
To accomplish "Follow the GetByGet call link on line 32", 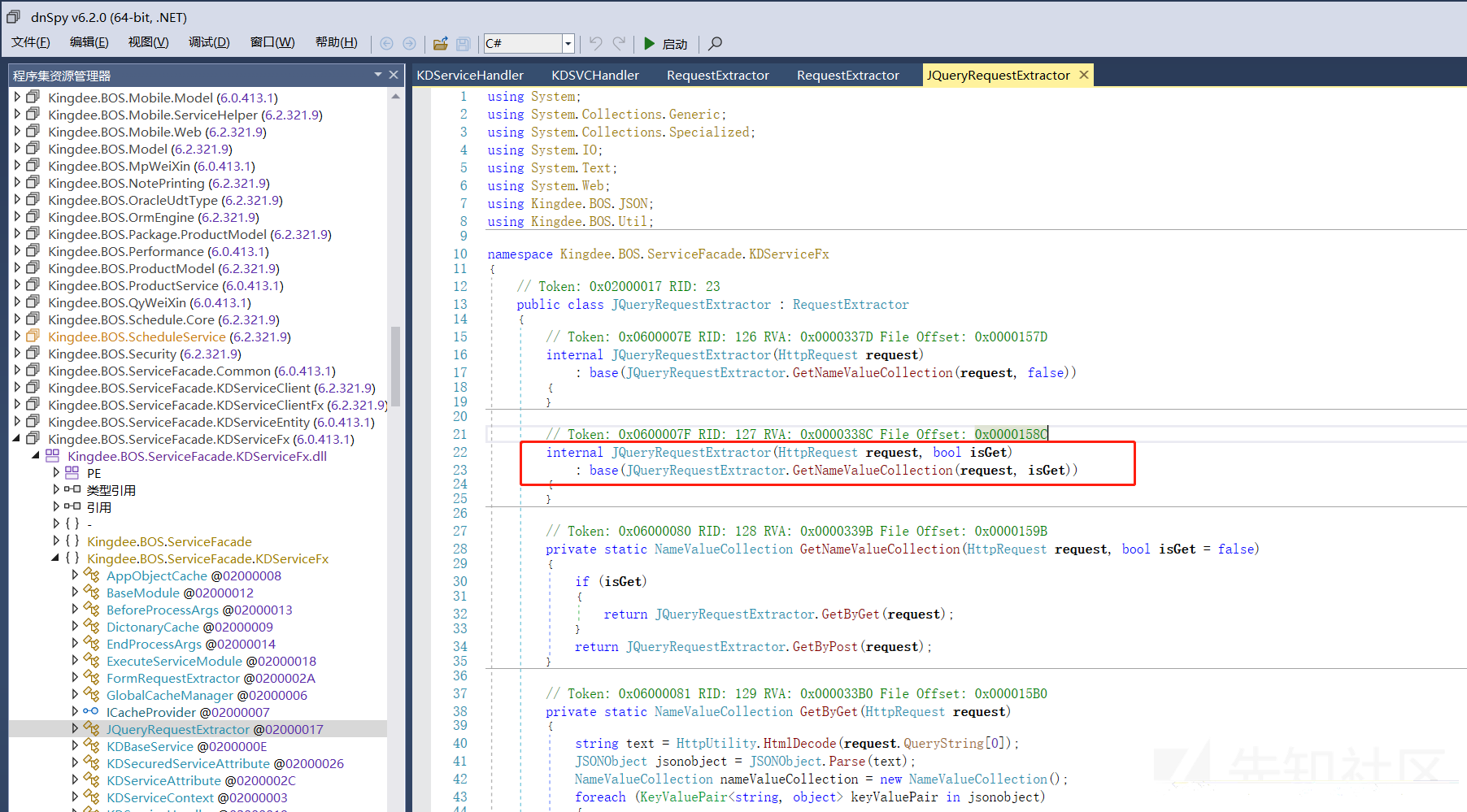I will pos(851,614).
